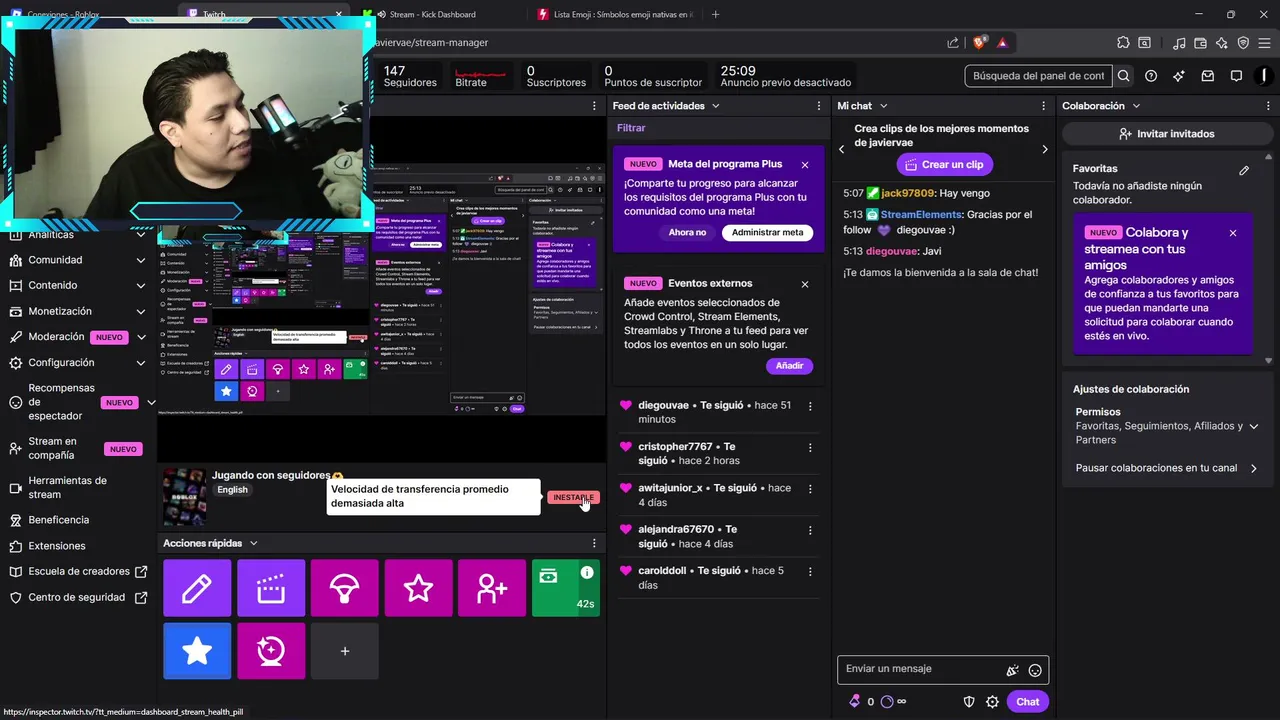Click the sparkle icon beside help
Screen dimensions: 1280x720
pyautogui.click(x=1179, y=76)
